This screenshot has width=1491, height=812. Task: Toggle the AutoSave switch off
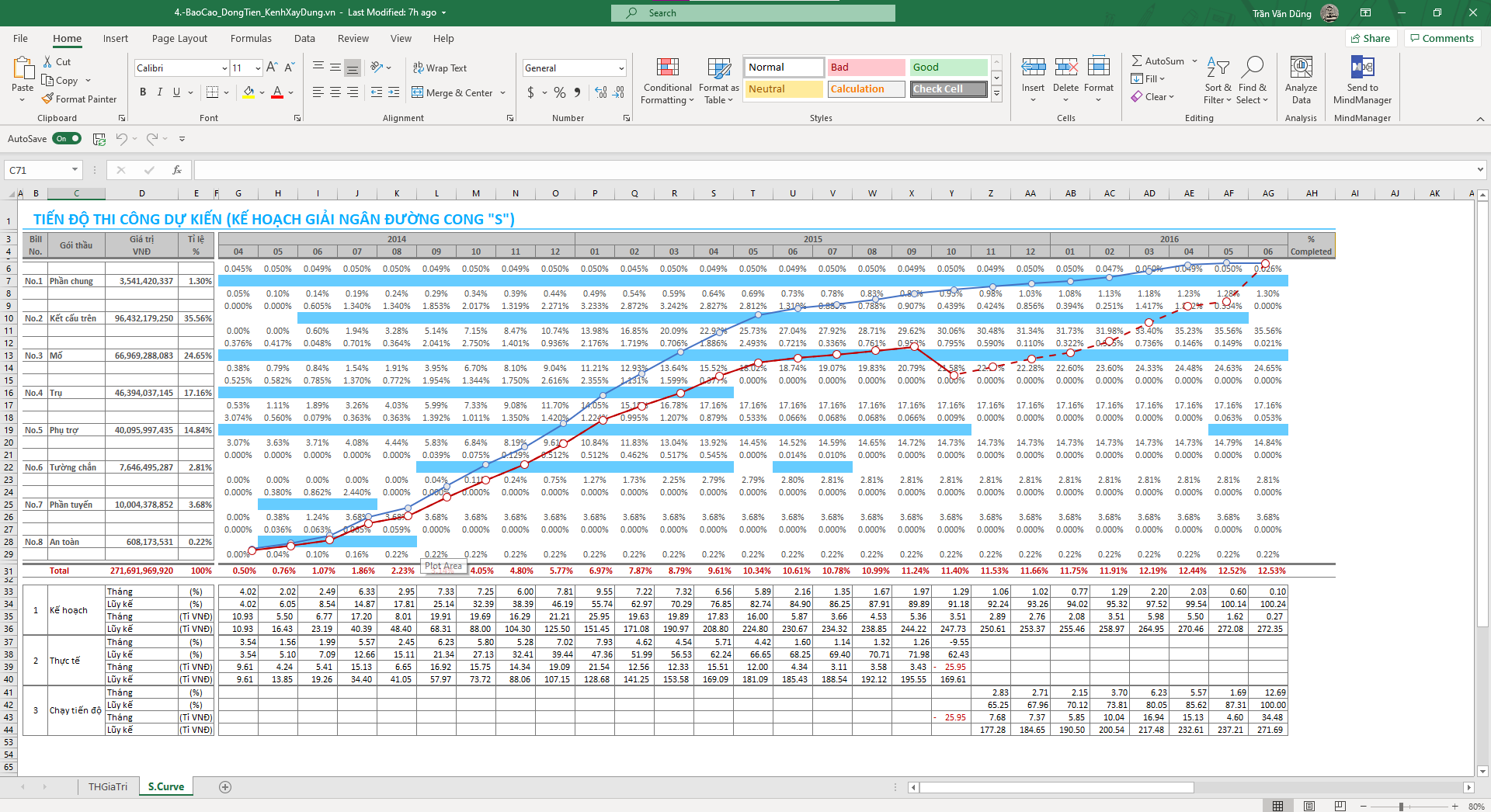click(68, 139)
